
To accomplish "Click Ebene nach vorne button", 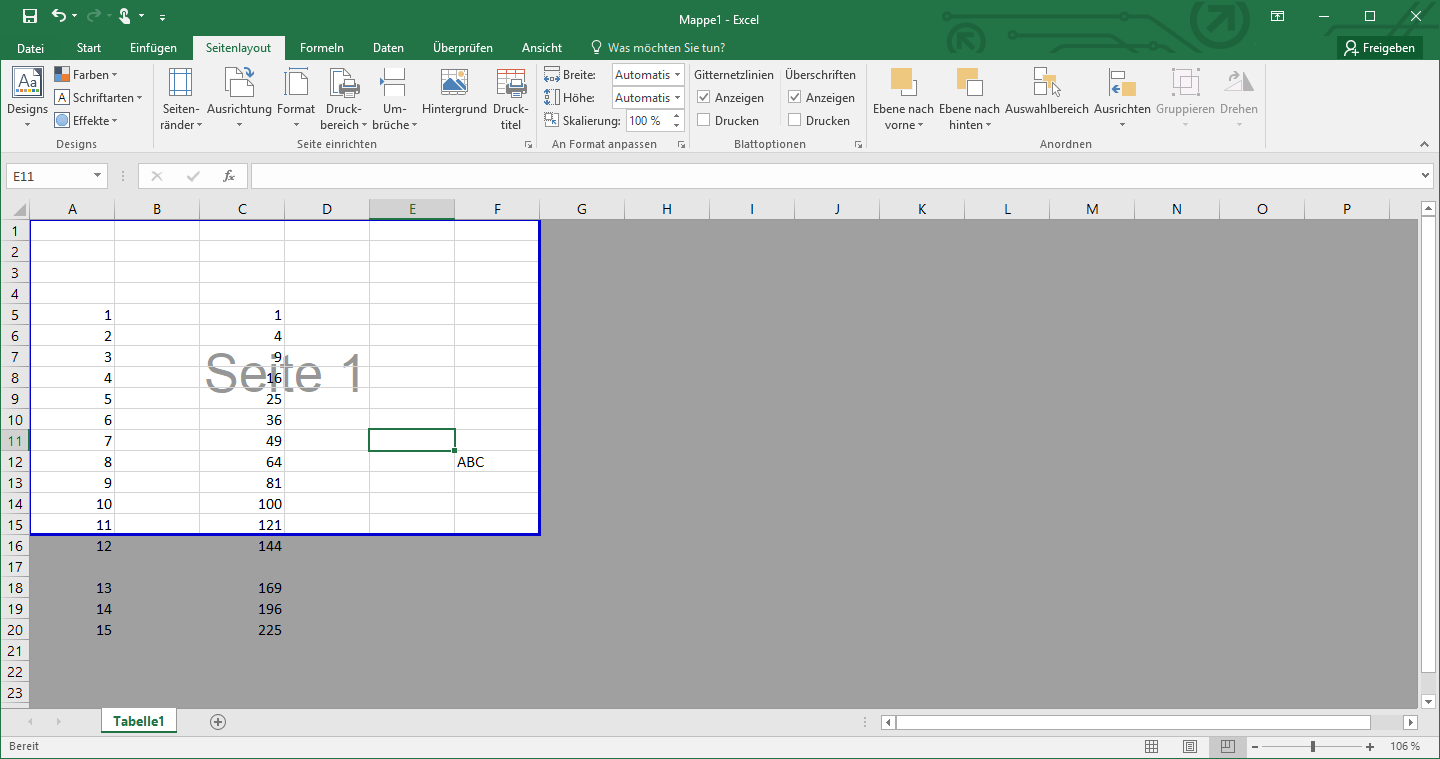I will click(x=903, y=98).
